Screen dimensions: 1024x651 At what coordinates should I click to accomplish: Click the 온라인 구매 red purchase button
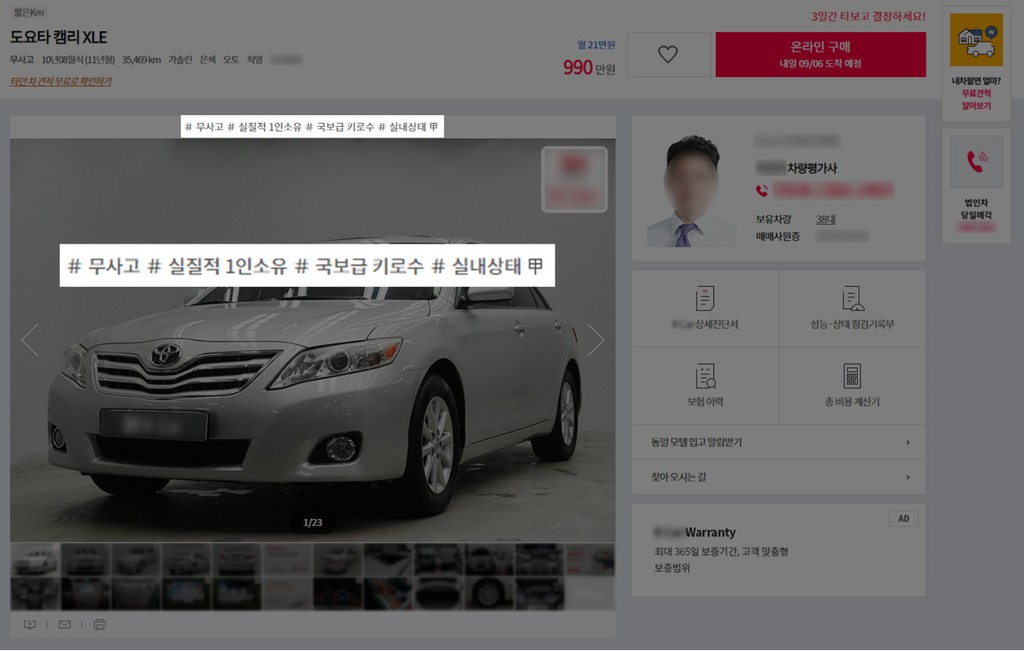point(820,54)
